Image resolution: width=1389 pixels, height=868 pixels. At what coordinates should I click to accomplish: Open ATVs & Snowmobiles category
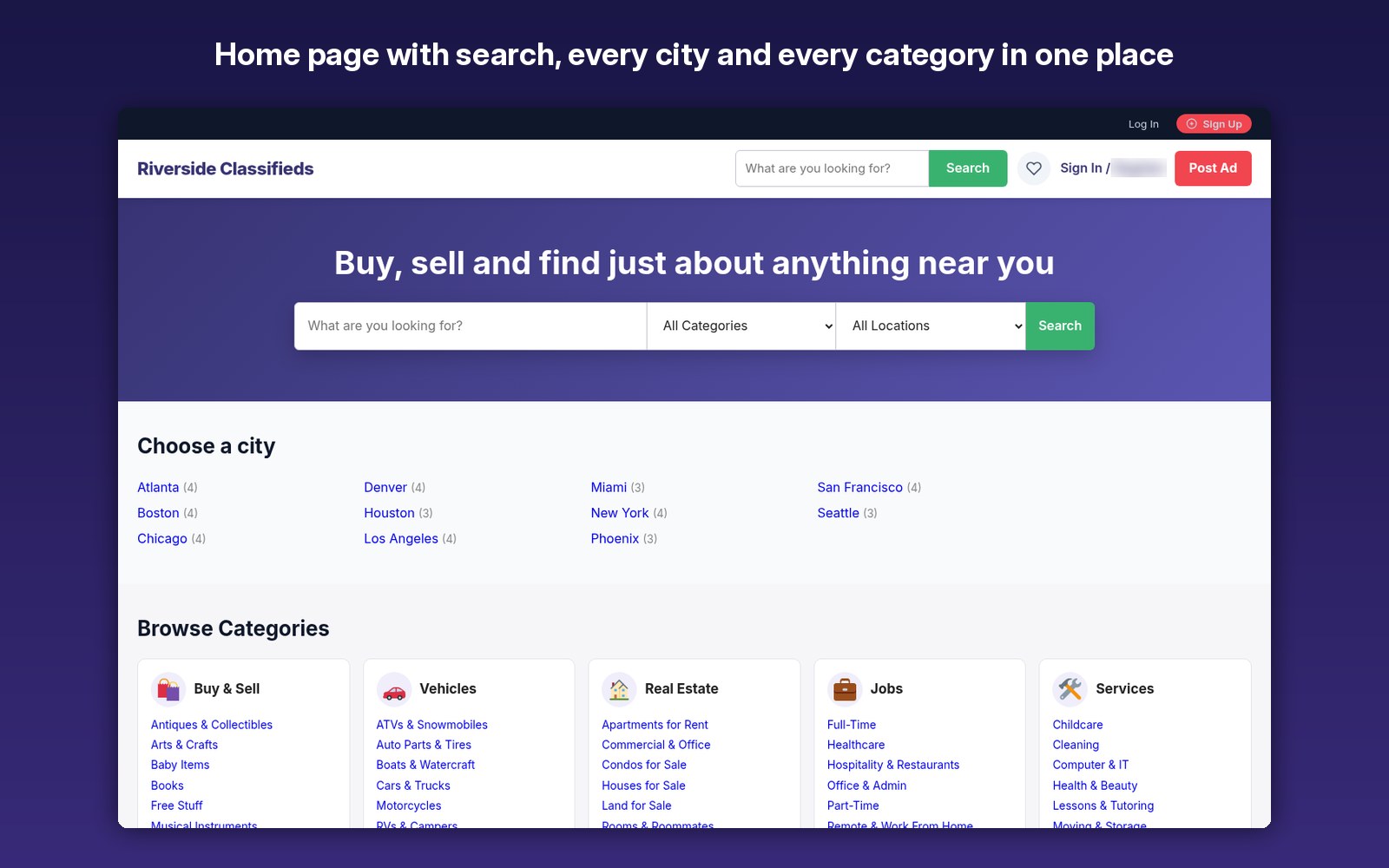pyautogui.click(x=431, y=725)
